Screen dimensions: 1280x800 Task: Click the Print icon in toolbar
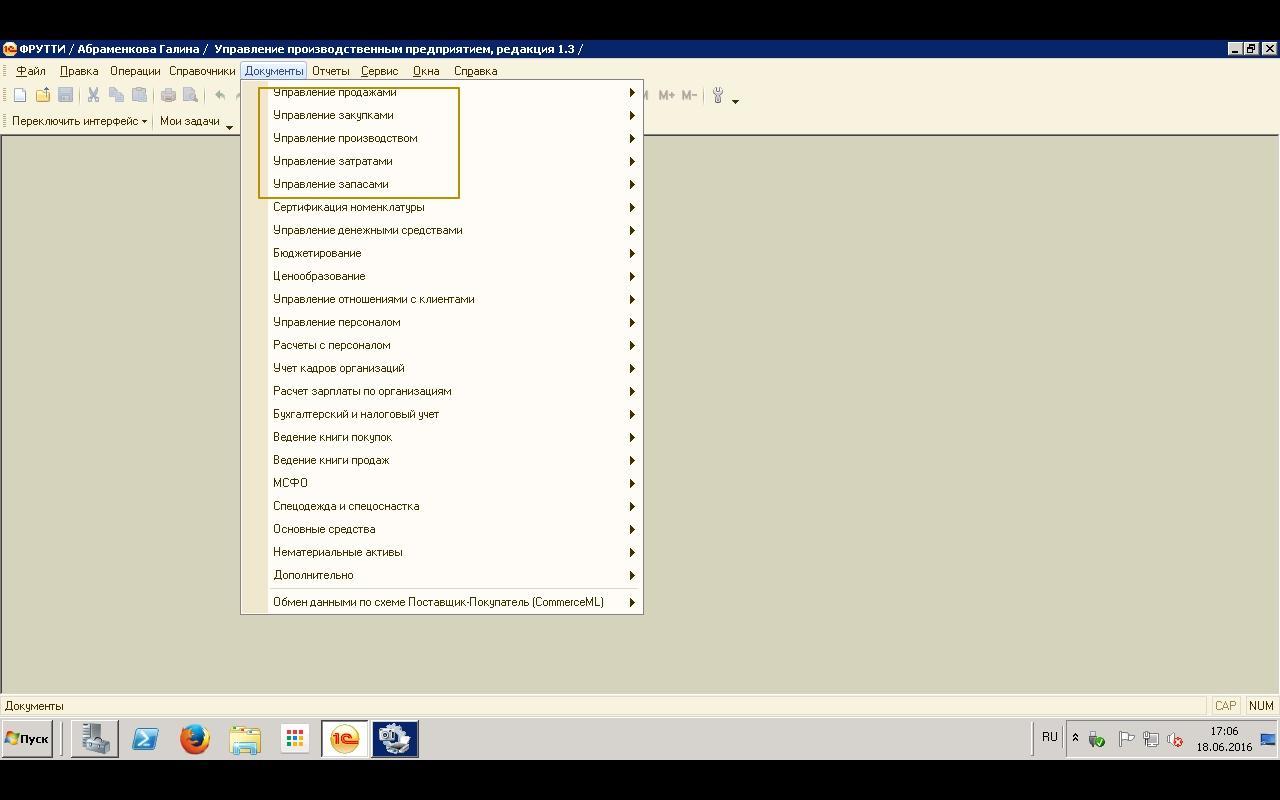tap(168, 95)
